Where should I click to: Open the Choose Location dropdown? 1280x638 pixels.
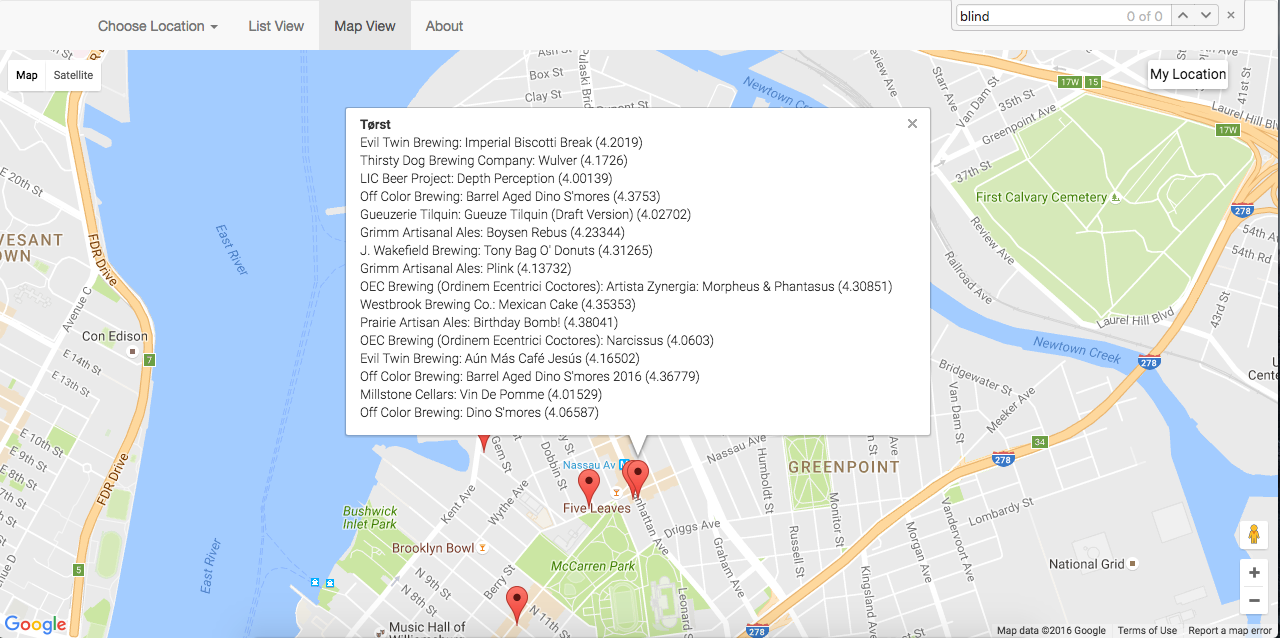pyautogui.click(x=157, y=26)
